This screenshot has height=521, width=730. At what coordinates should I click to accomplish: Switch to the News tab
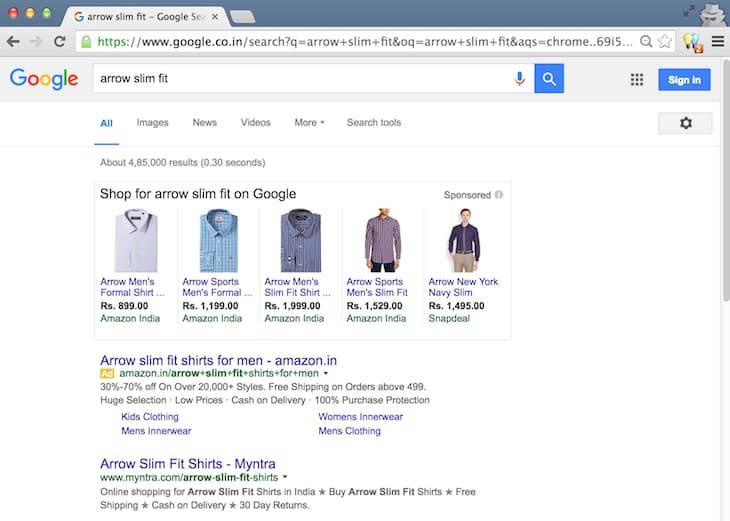coord(205,122)
